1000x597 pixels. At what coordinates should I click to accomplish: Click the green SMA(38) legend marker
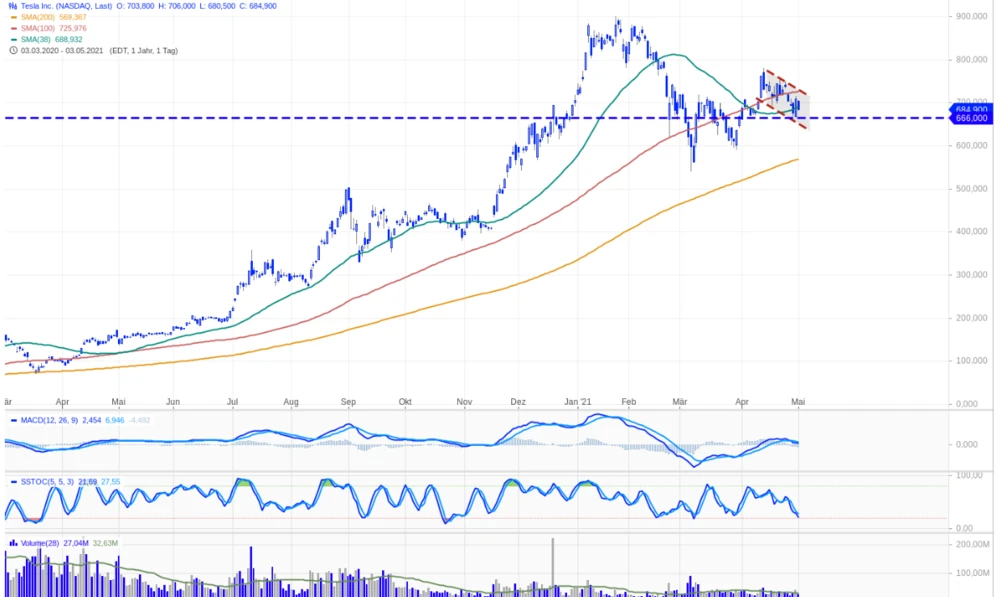click(13, 39)
